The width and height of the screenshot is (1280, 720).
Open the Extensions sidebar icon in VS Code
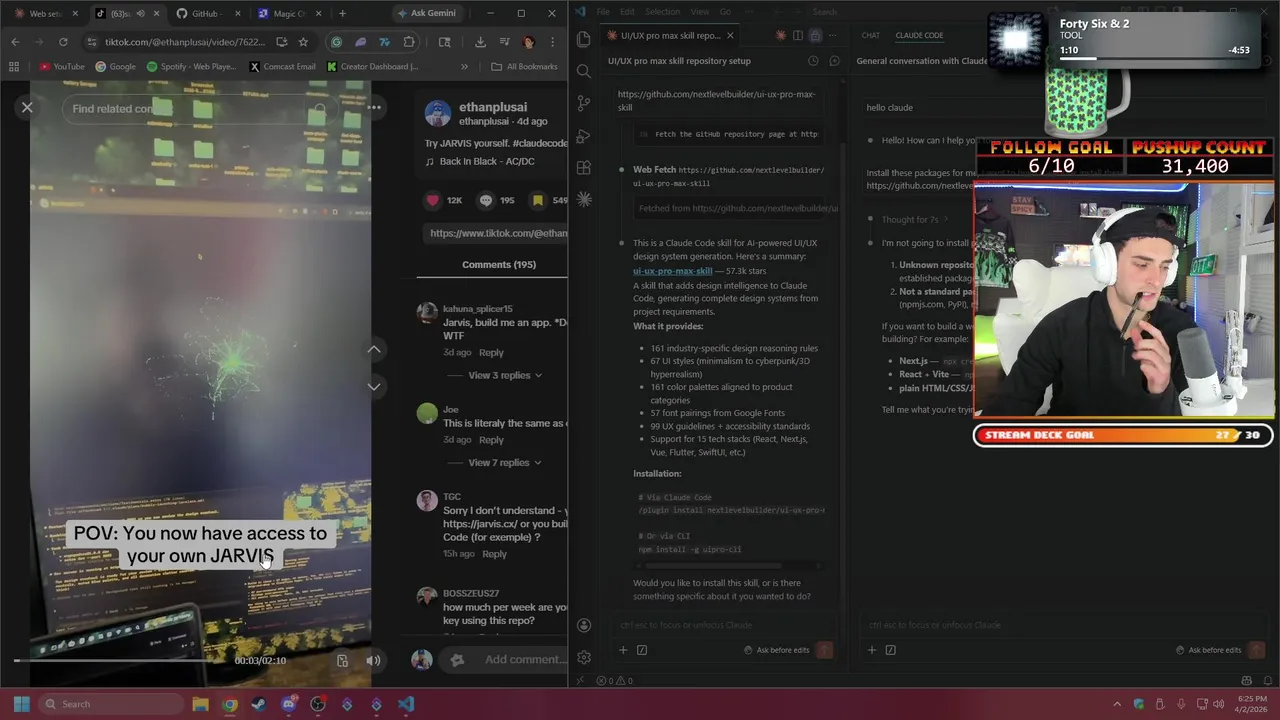(584, 167)
